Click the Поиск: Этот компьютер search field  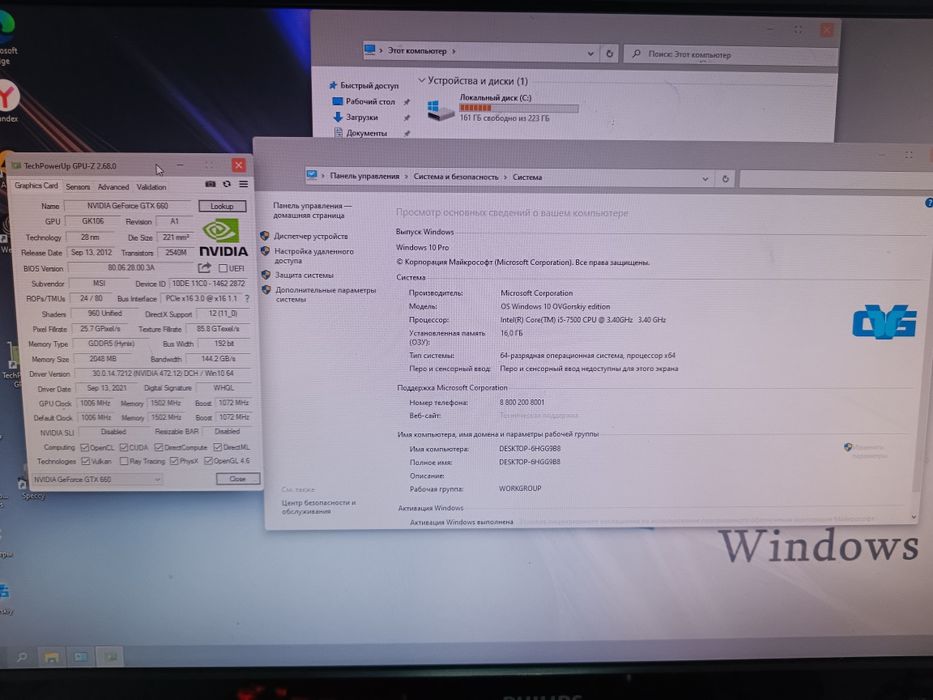pos(731,55)
